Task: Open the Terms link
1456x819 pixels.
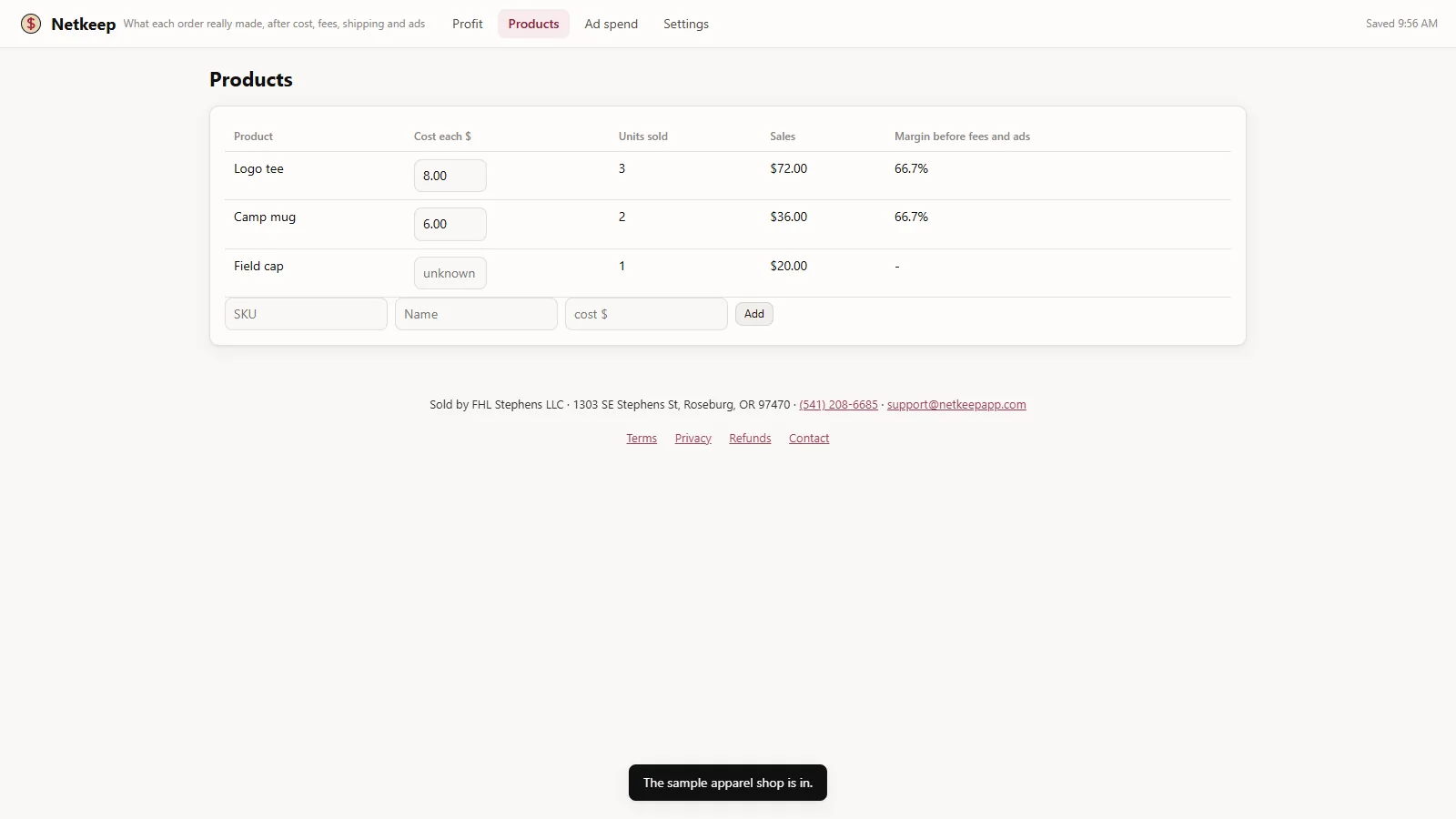Action: point(642,439)
